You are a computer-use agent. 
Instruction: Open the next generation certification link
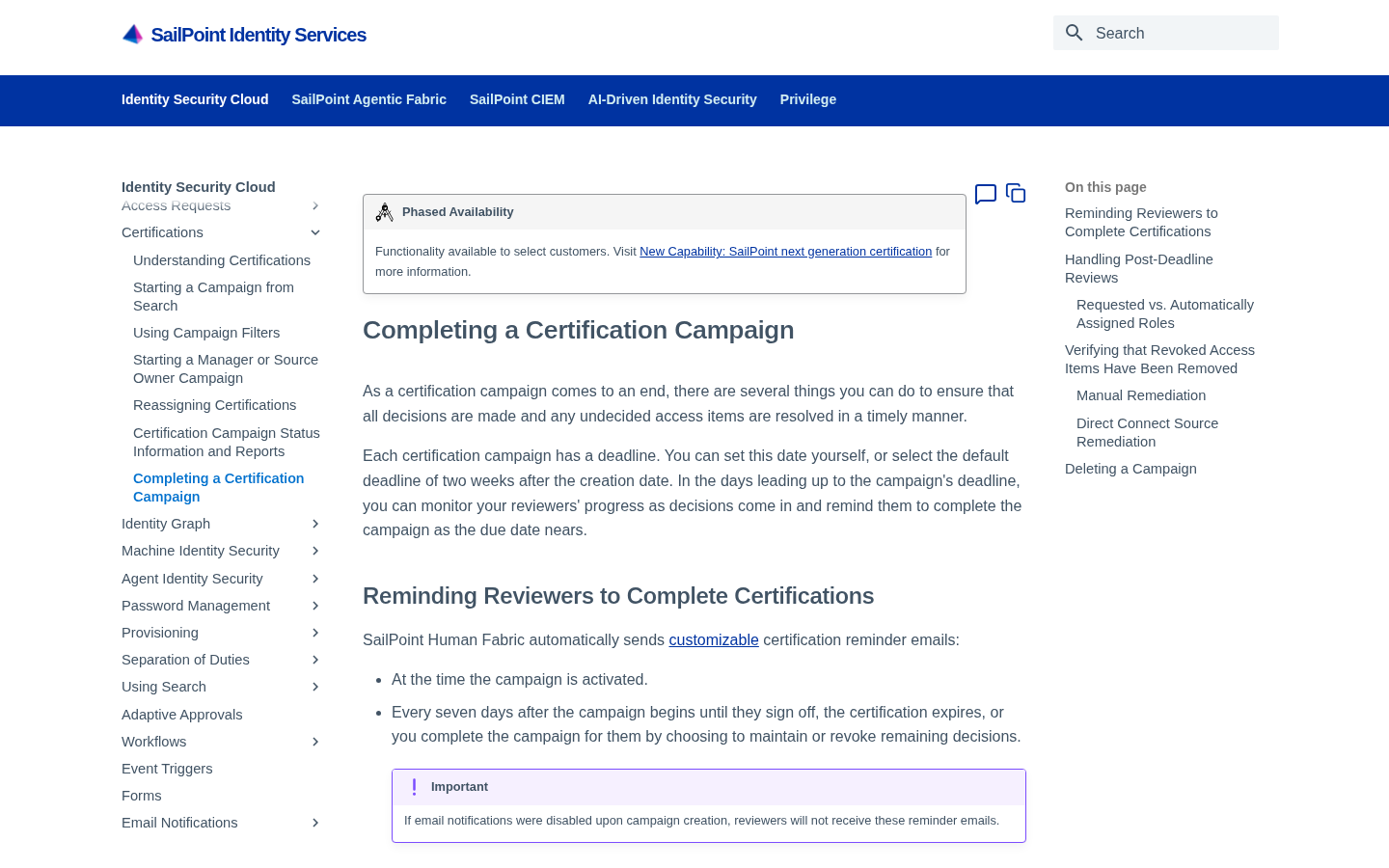pos(785,252)
